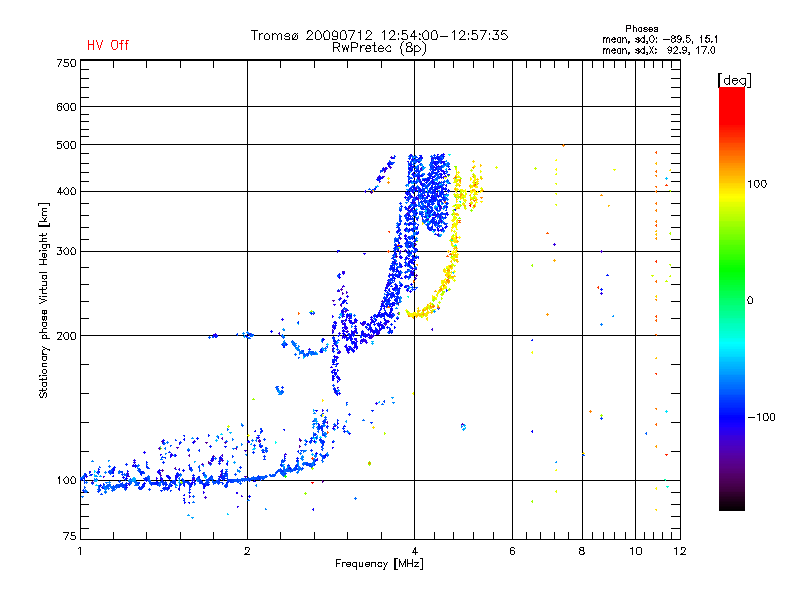Pick the green middle of the colorbar
The image size is (800, 600).
click(732, 276)
